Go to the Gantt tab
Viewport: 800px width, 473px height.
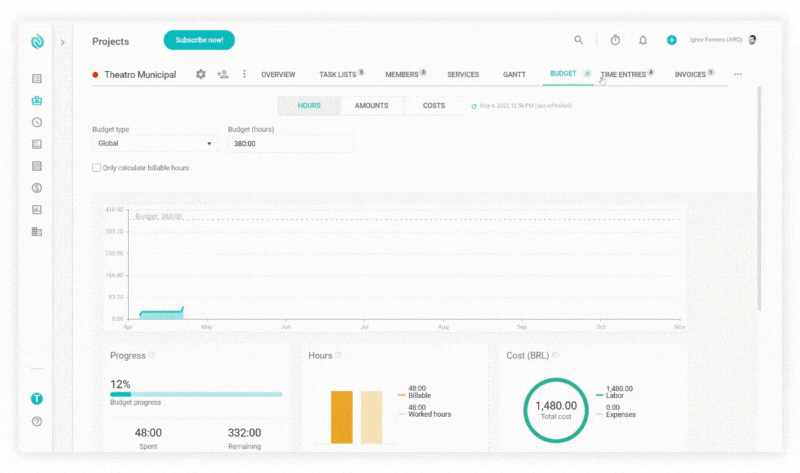[x=514, y=75]
